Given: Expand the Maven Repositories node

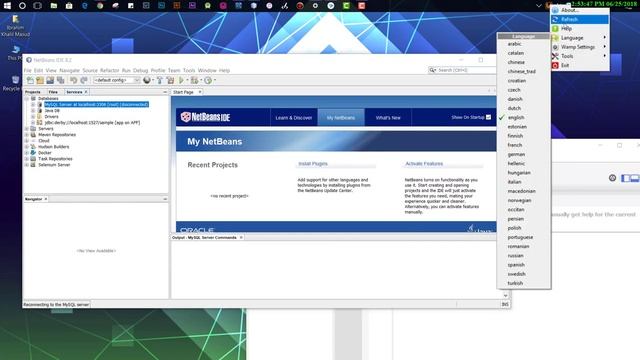Looking at the screenshot, I should [27, 135].
